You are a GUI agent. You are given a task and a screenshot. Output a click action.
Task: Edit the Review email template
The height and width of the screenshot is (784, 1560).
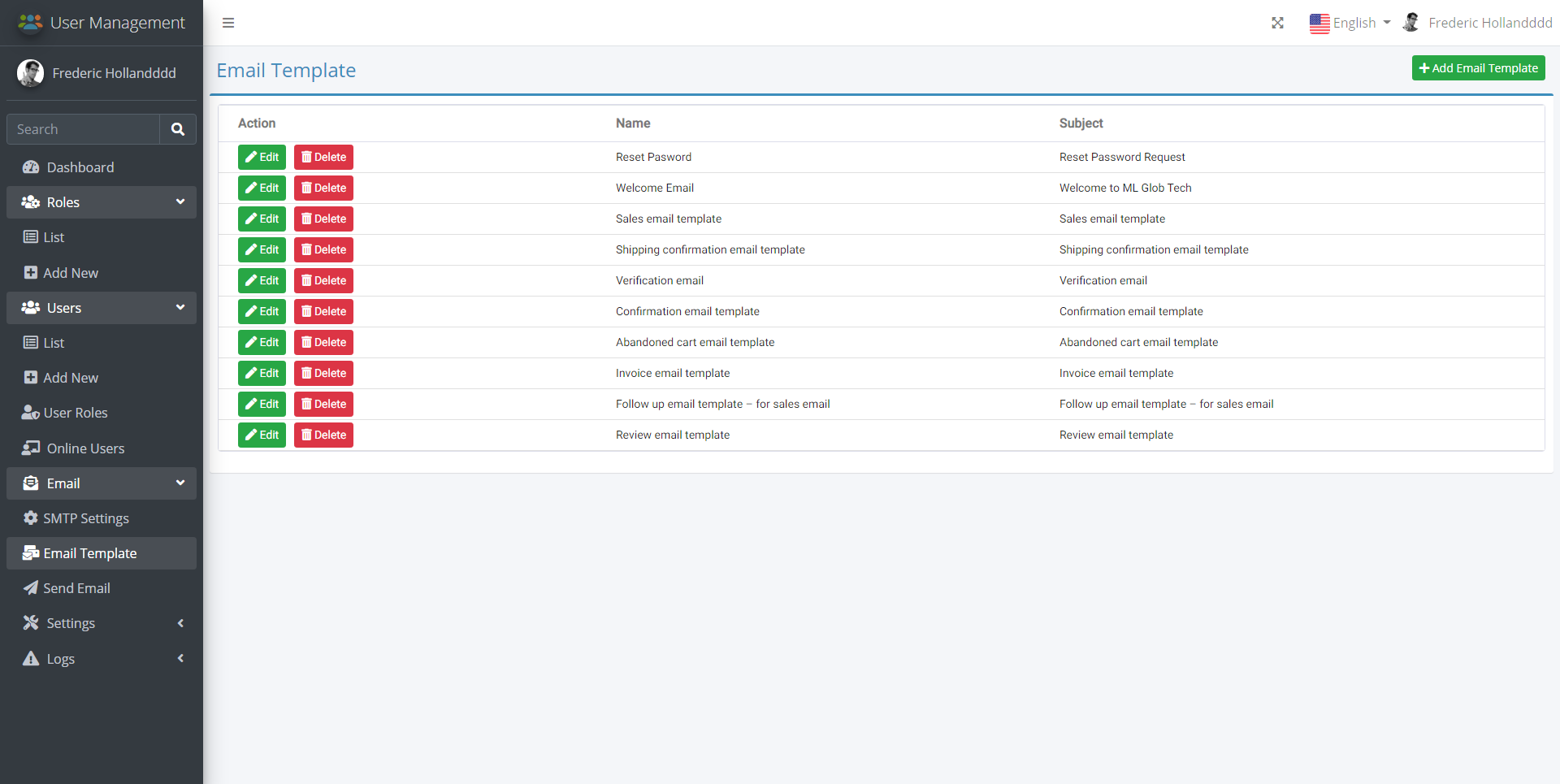(x=262, y=435)
